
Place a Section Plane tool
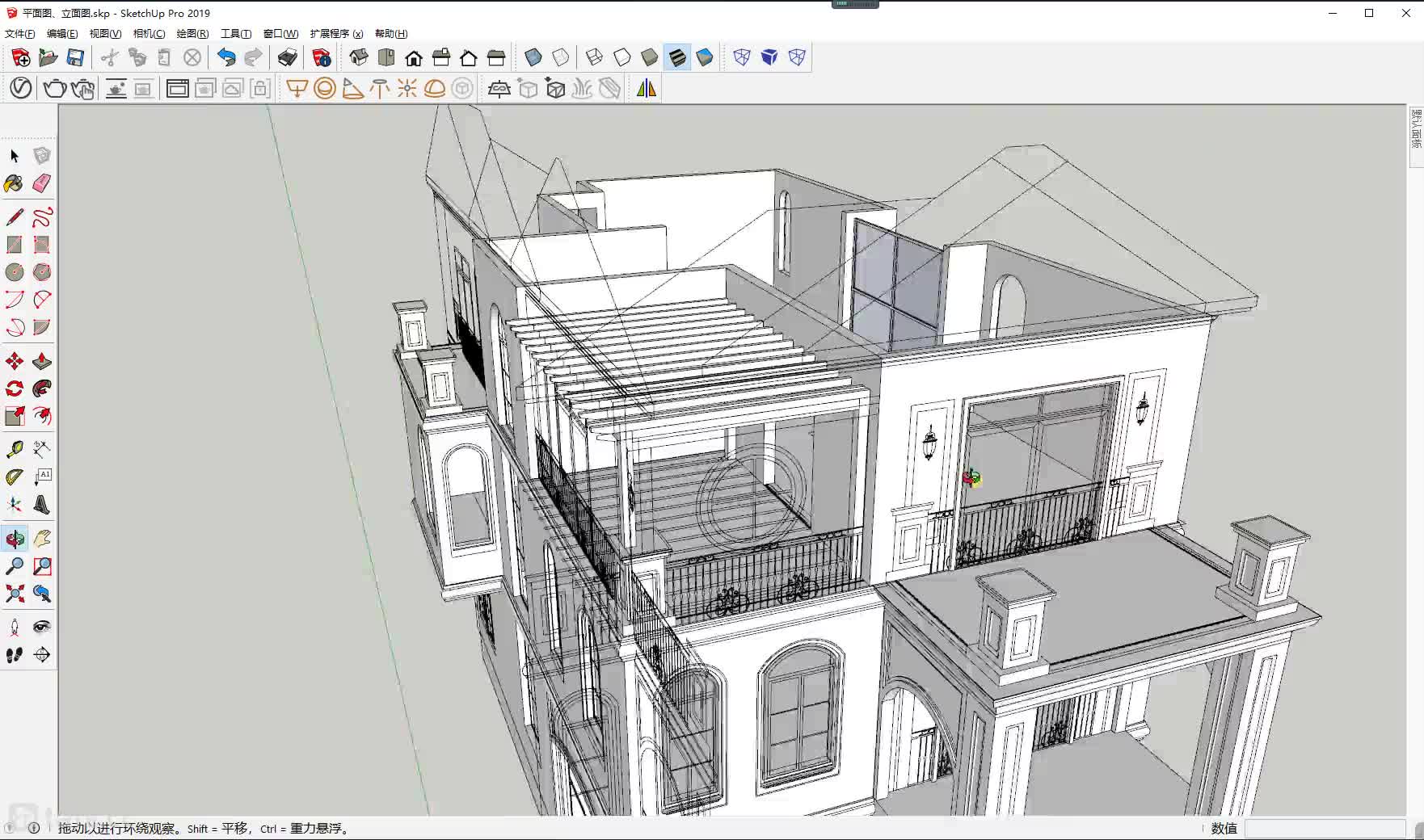click(42, 655)
